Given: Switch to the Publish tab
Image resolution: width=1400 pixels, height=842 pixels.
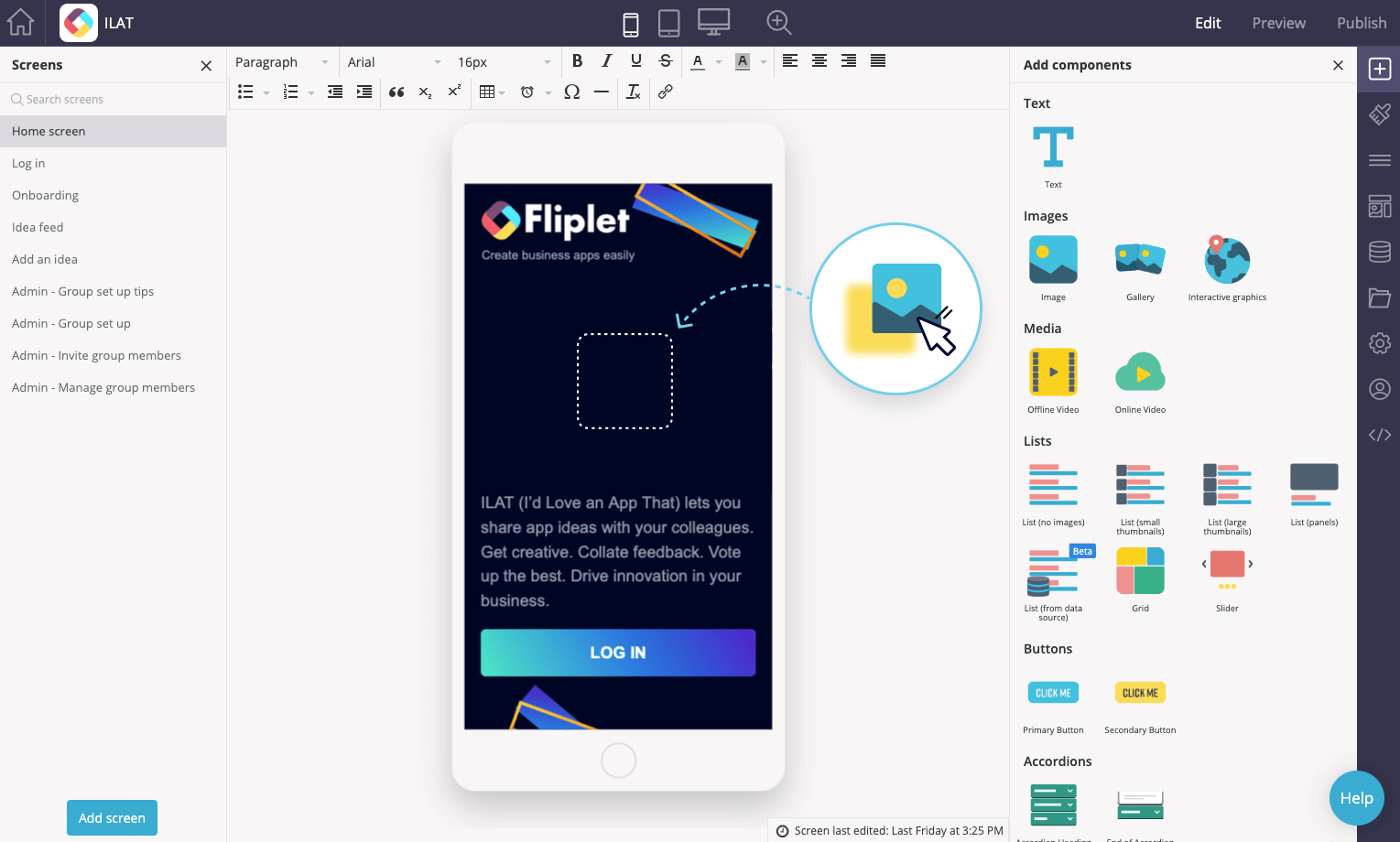Looking at the screenshot, I should [x=1362, y=23].
